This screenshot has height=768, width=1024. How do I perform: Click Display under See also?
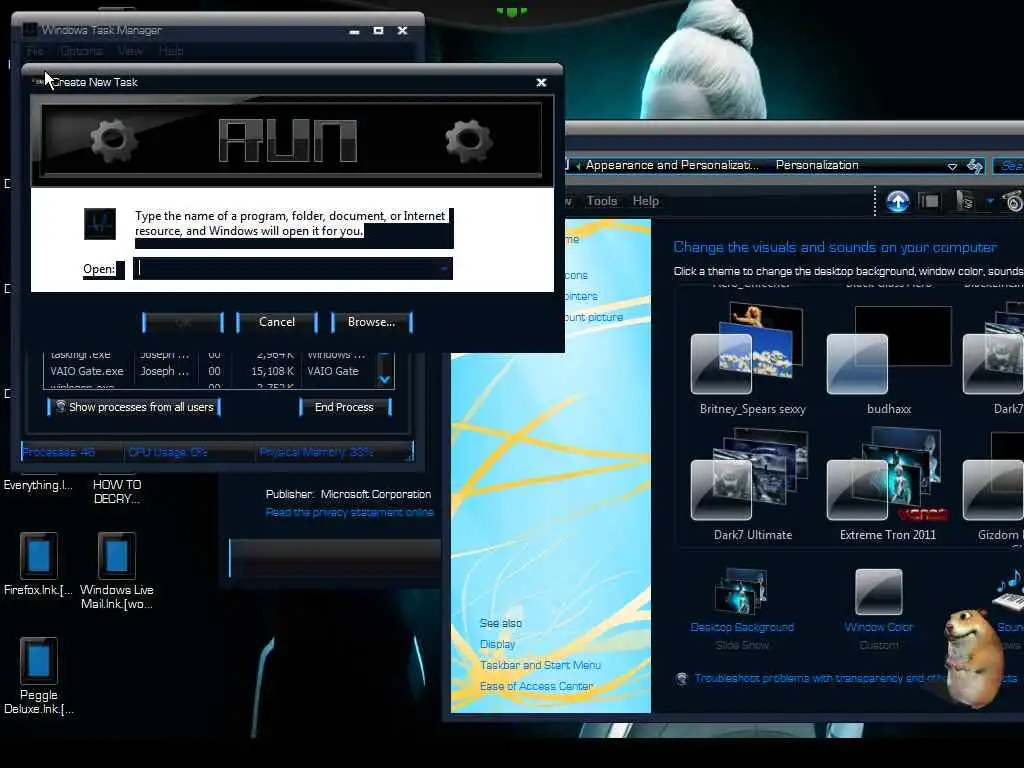(x=498, y=645)
